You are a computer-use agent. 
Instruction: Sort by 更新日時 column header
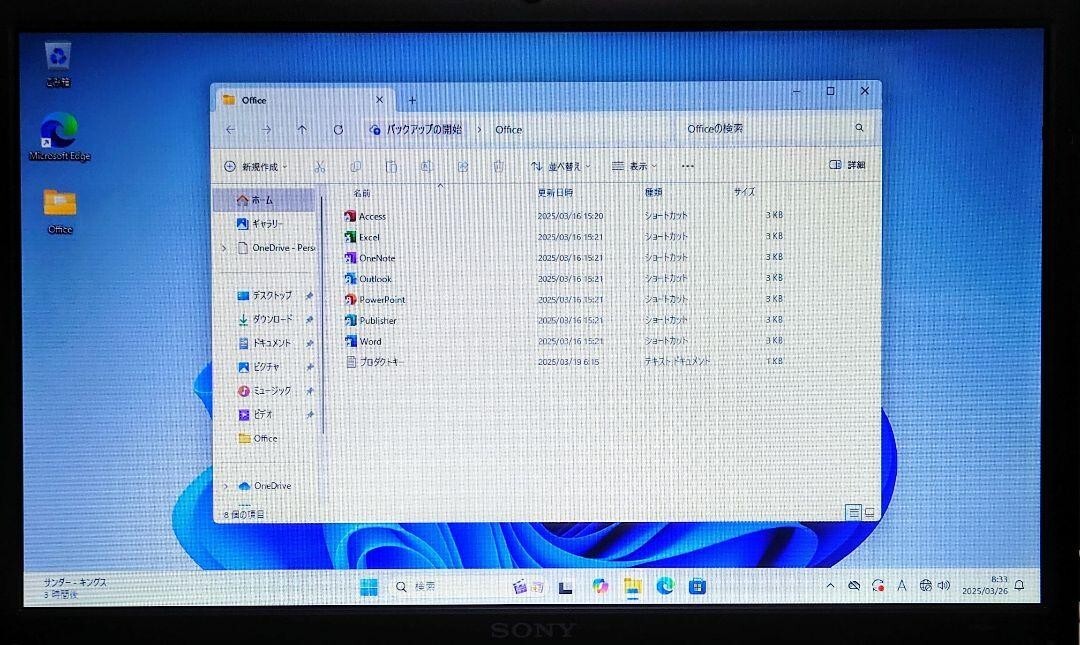(555, 192)
